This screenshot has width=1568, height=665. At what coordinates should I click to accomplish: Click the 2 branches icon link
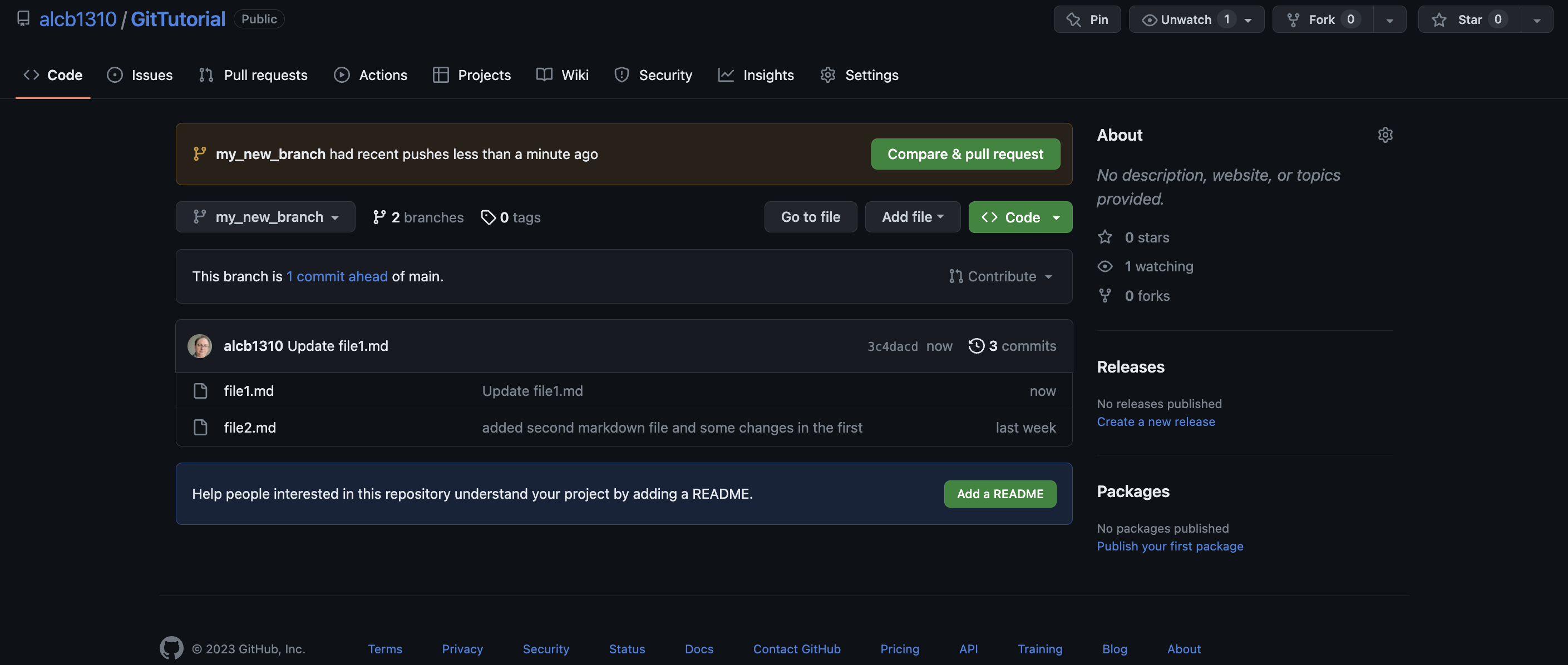(379, 217)
